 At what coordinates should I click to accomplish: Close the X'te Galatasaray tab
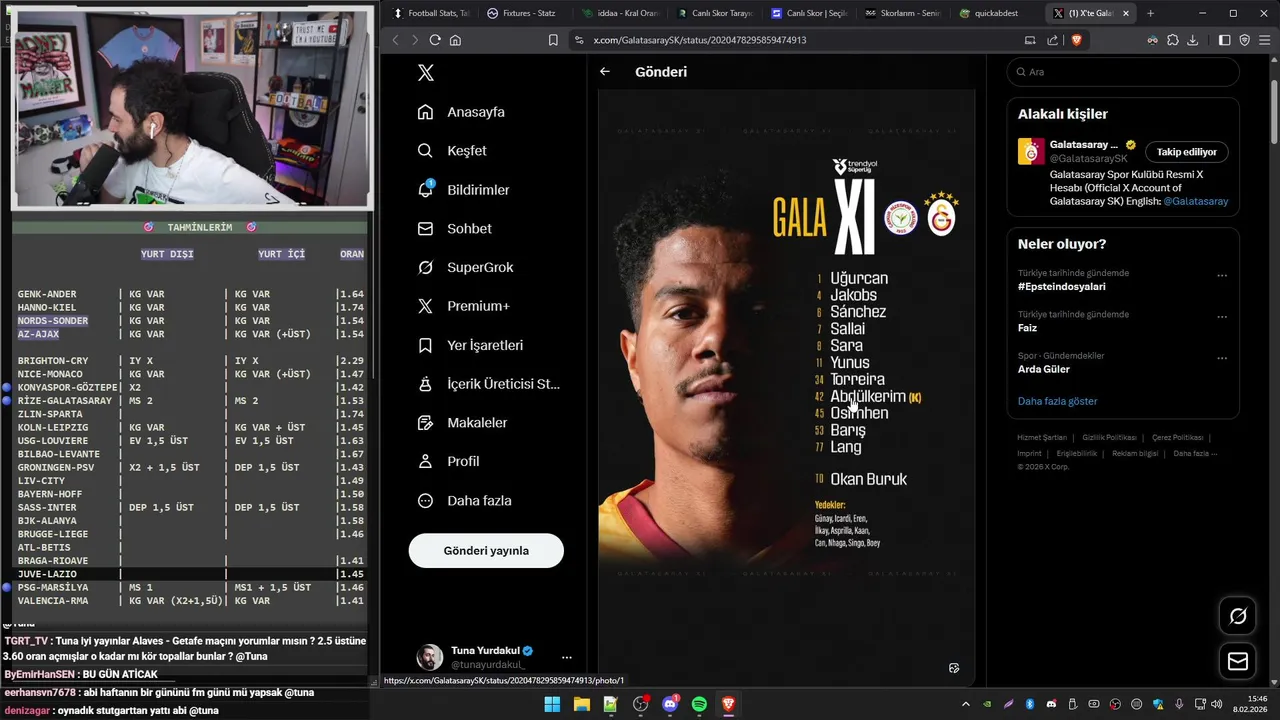tap(1127, 13)
